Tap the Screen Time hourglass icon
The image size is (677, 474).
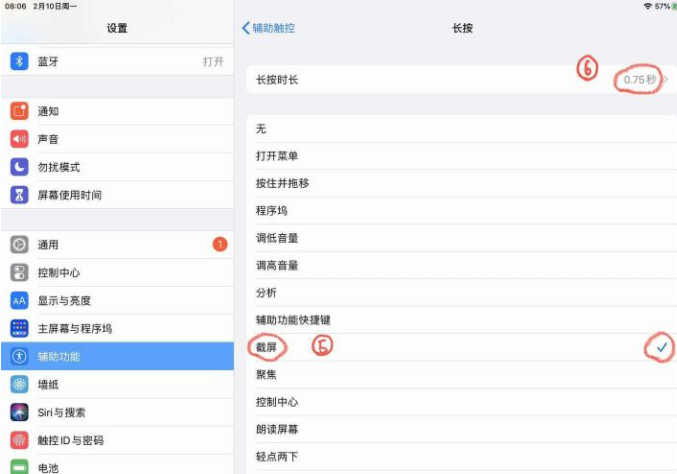[x=19, y=195]
